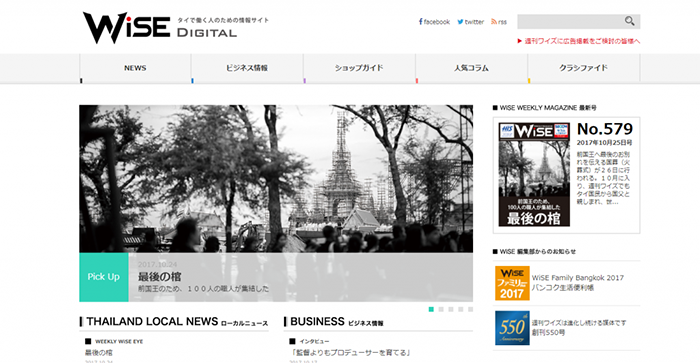This screenshot has height=363, width=700.
Task: Select the second carousel dot
Action: click(x=441, y=309)
